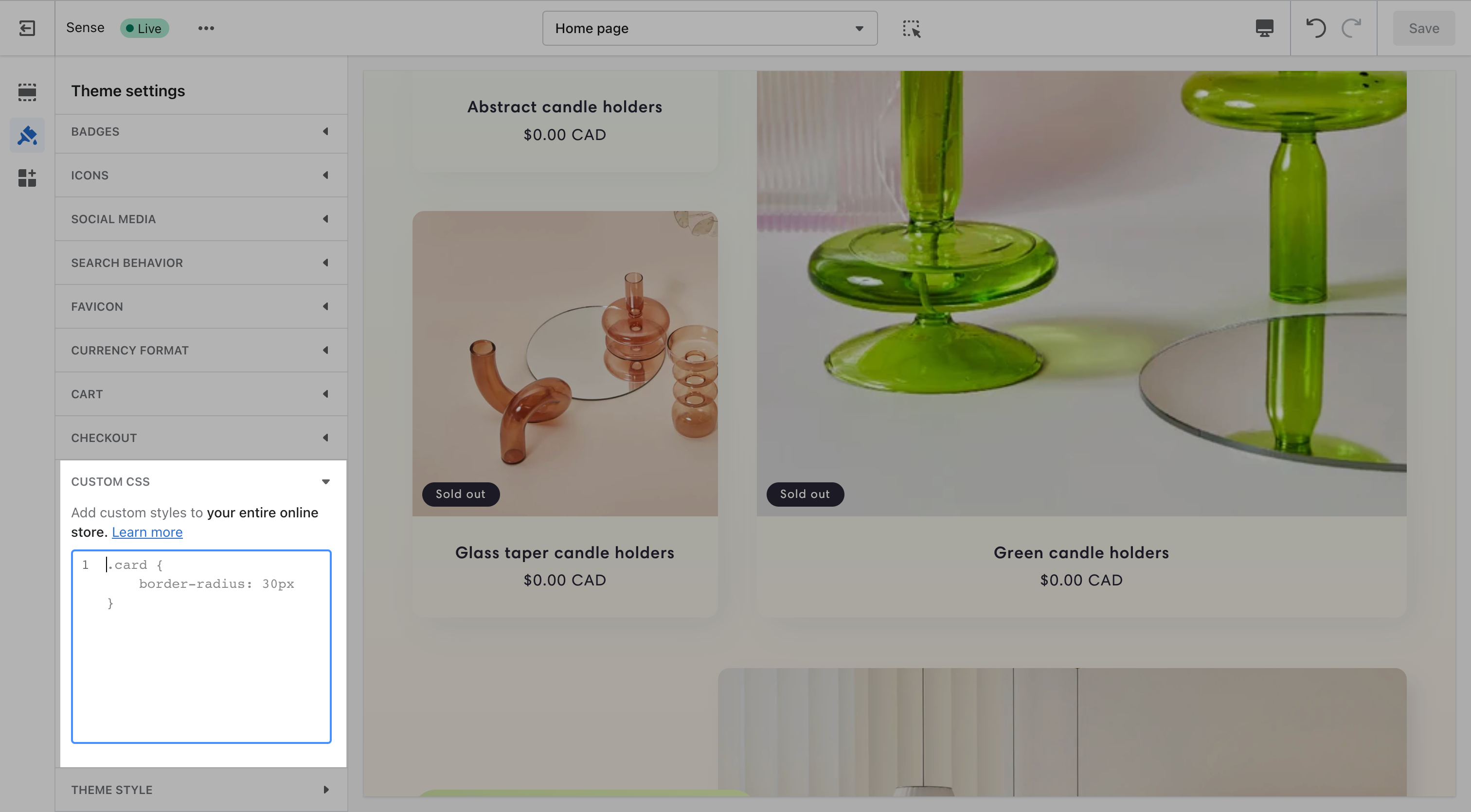Click the Theme settings paintbrush icon
1471x812 pixels.
27,135
